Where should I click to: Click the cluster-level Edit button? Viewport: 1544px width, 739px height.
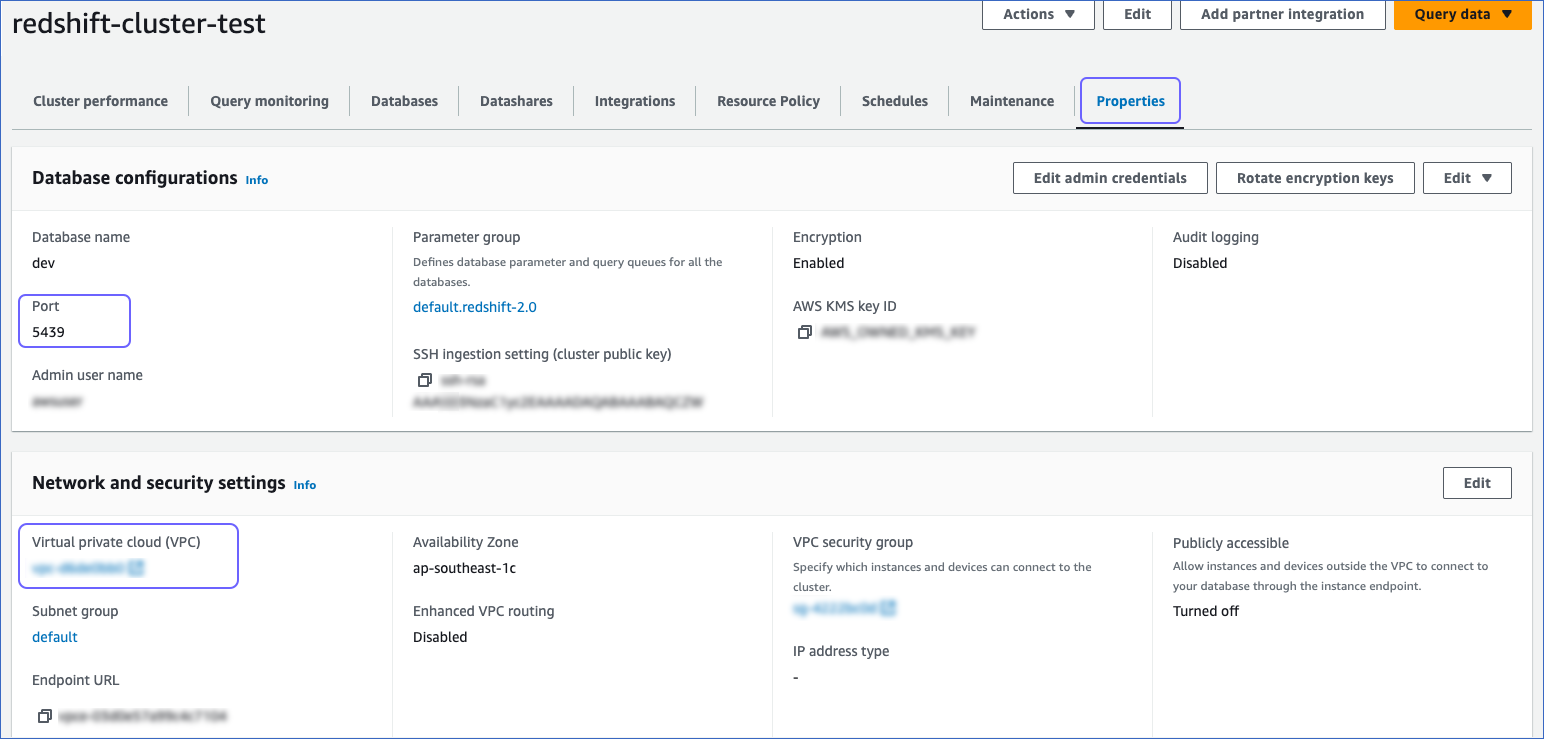point(1137,14)
